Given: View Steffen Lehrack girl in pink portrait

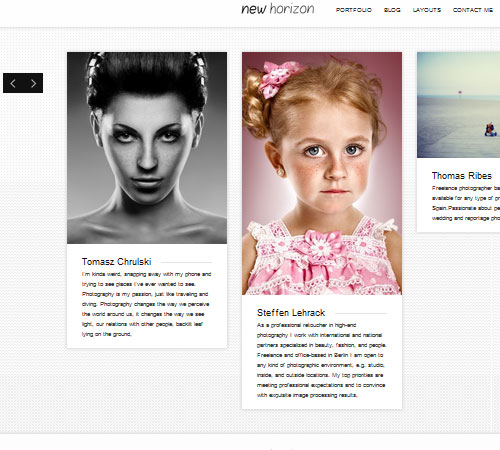Looking at the screenshot, I should coord(322,173).
